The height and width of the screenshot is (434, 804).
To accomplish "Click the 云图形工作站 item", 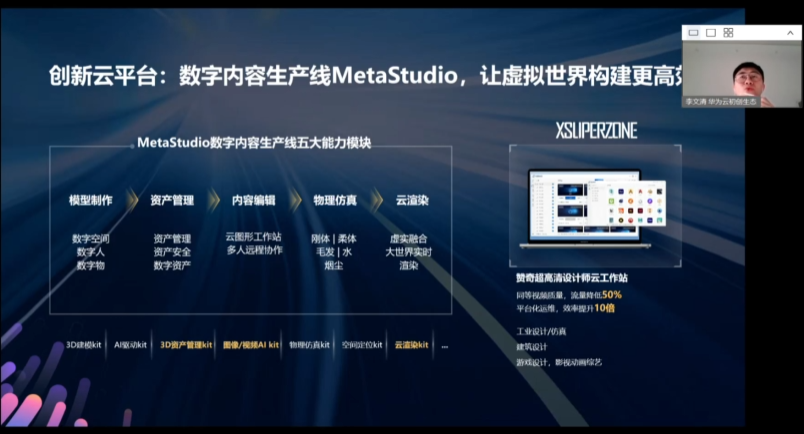I will (x=254, y=236).
